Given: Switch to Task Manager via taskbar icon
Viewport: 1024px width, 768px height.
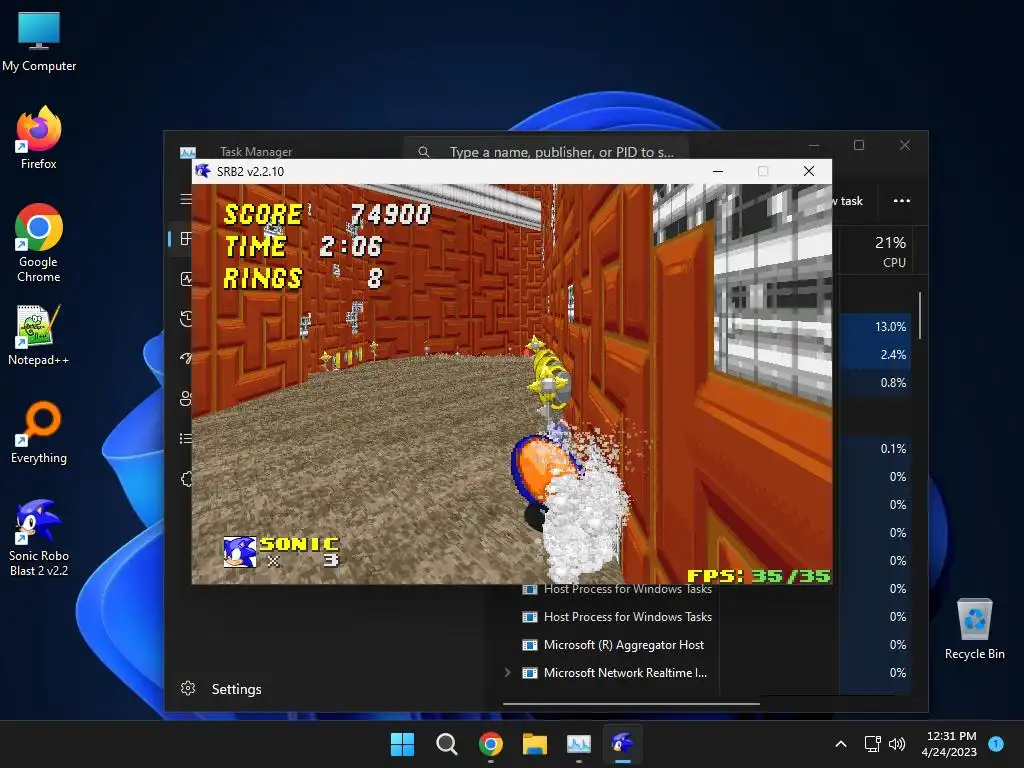Looking at the screenshot, I should pyautogui.click(x=579, y=744).
